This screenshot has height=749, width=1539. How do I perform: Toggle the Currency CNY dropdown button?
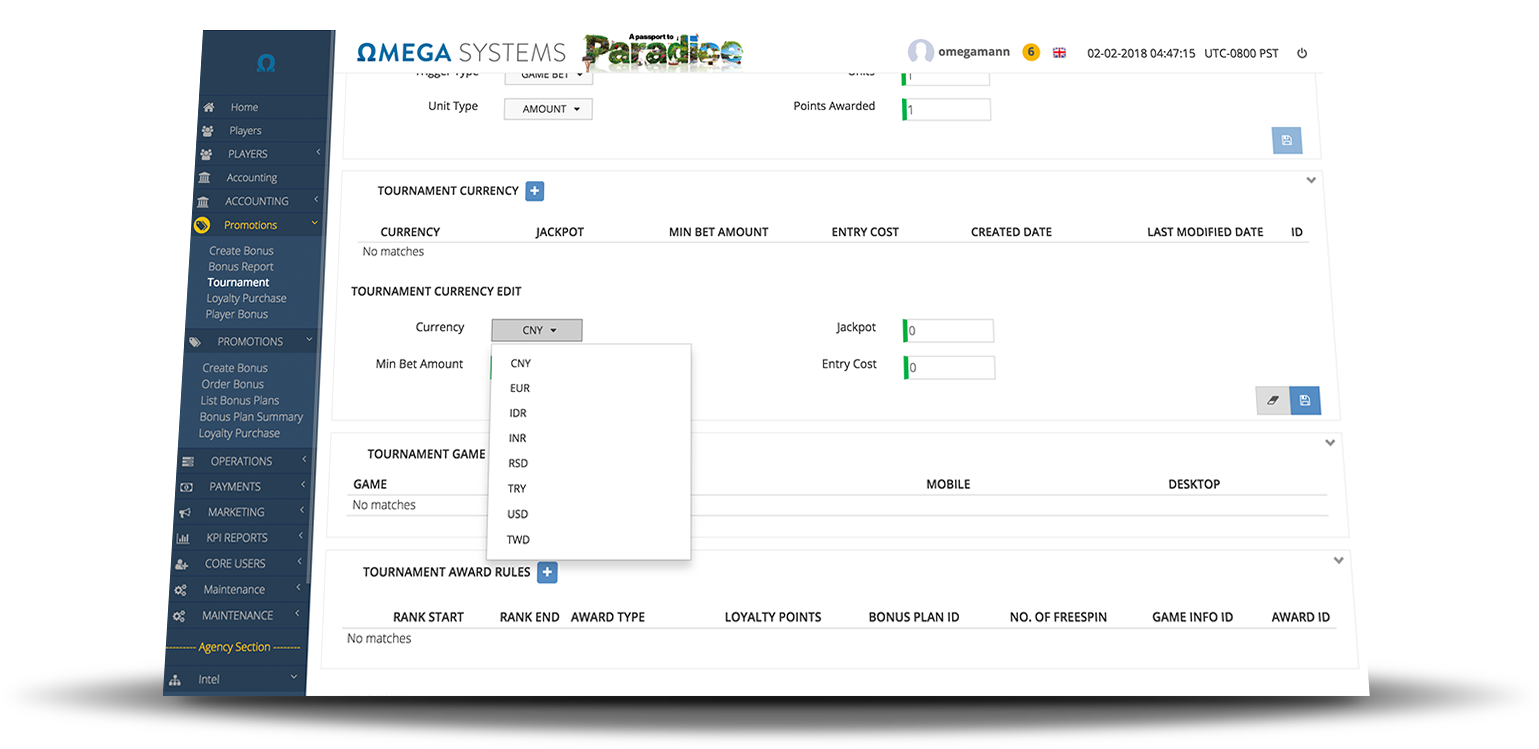point(537,330)
